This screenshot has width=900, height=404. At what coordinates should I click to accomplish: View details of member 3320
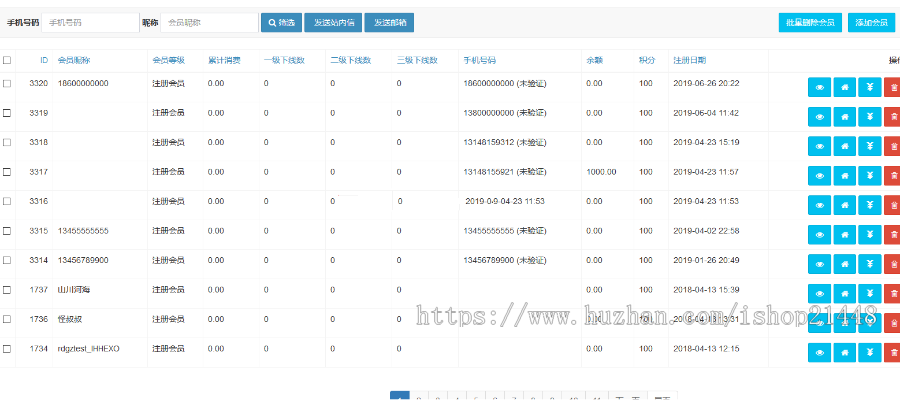click(819, 87)
